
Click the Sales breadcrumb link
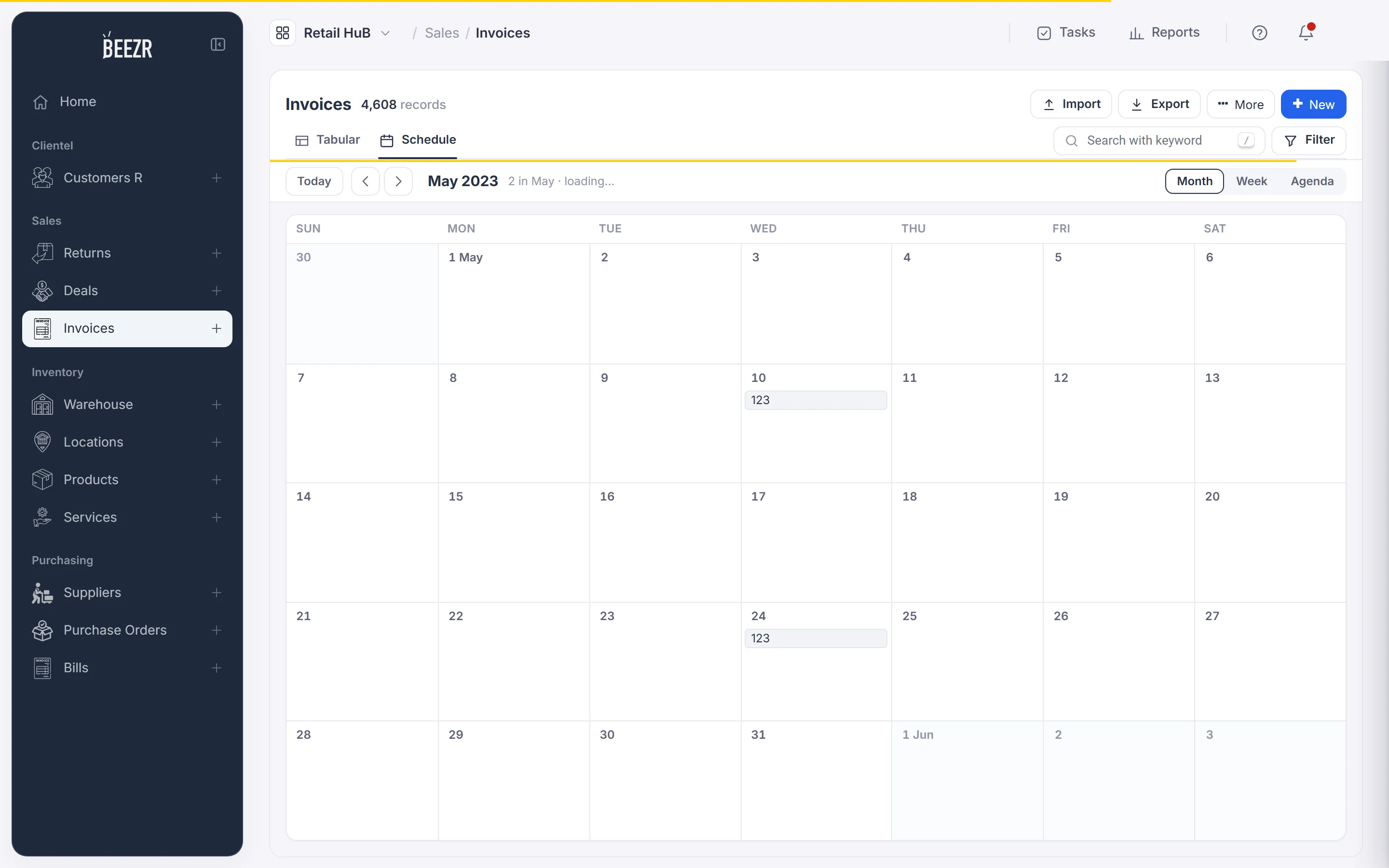click(441, 33)
